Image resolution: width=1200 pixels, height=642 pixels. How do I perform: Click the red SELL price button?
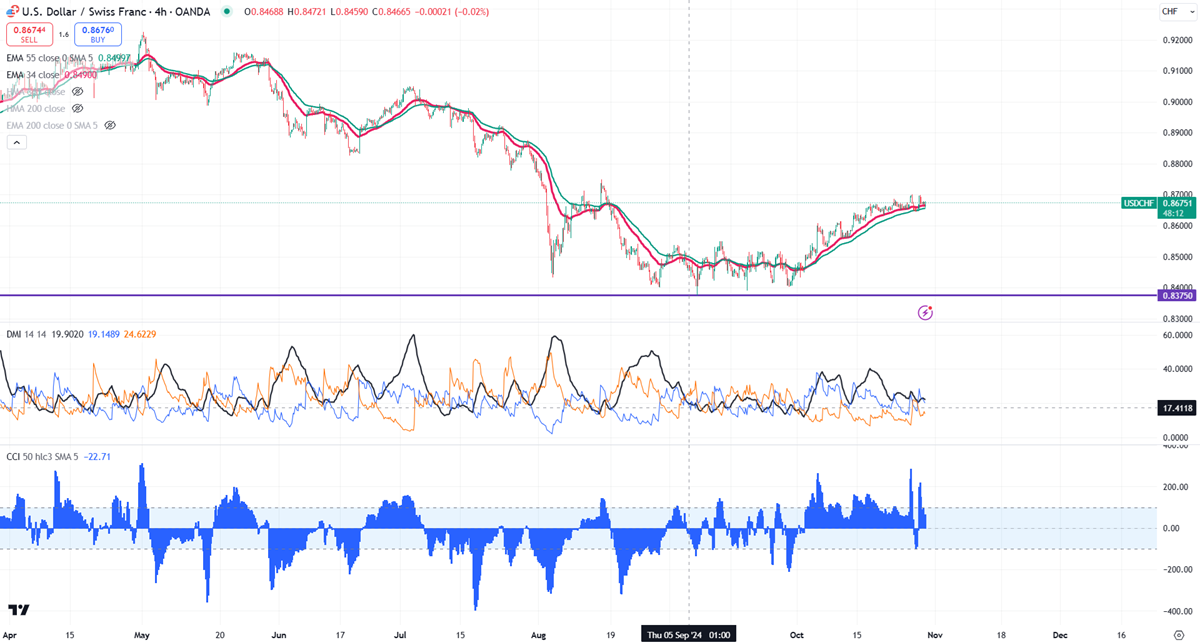(x=28, y=34)
